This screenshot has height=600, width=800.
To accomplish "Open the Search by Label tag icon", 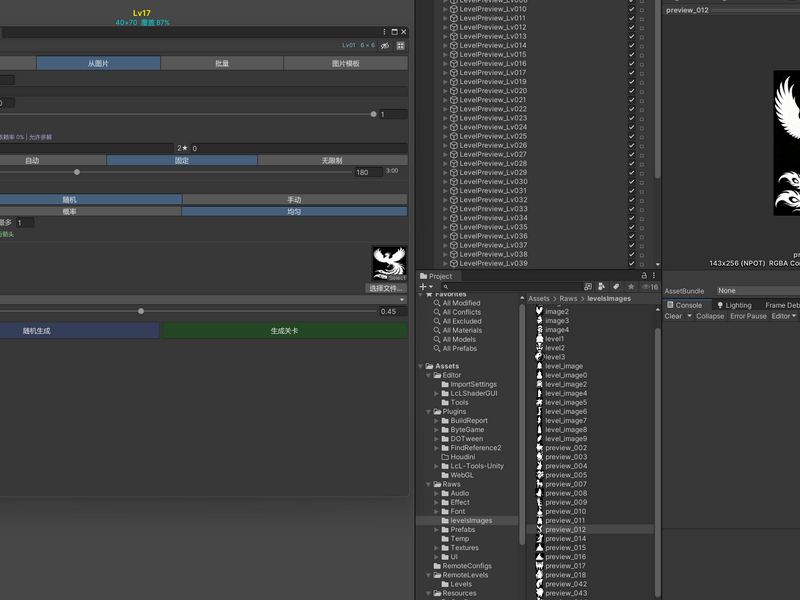I will (616, 287).
